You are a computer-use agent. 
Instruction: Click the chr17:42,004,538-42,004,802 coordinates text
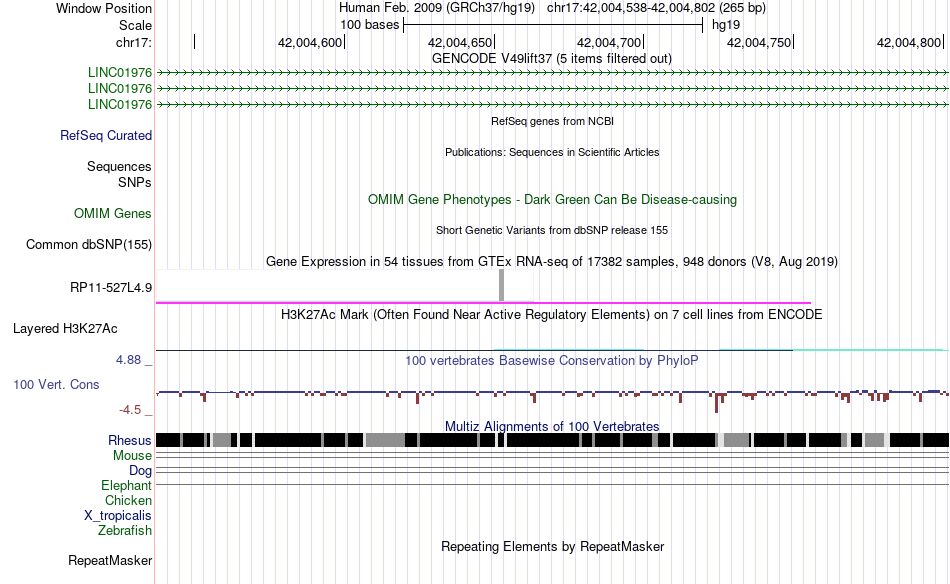pos(656,8)
